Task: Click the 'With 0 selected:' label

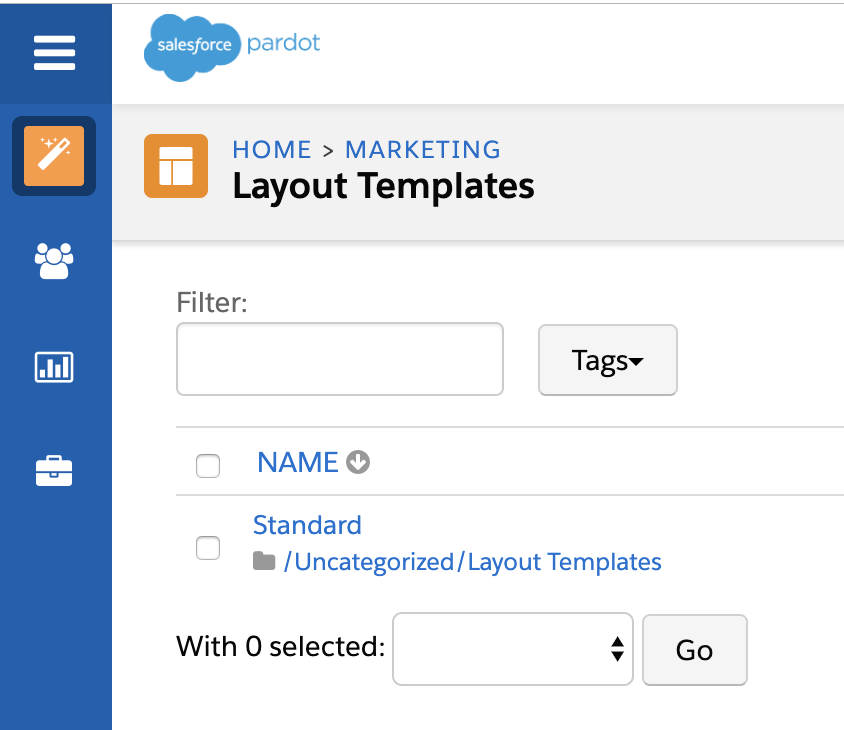Action: 280,647
